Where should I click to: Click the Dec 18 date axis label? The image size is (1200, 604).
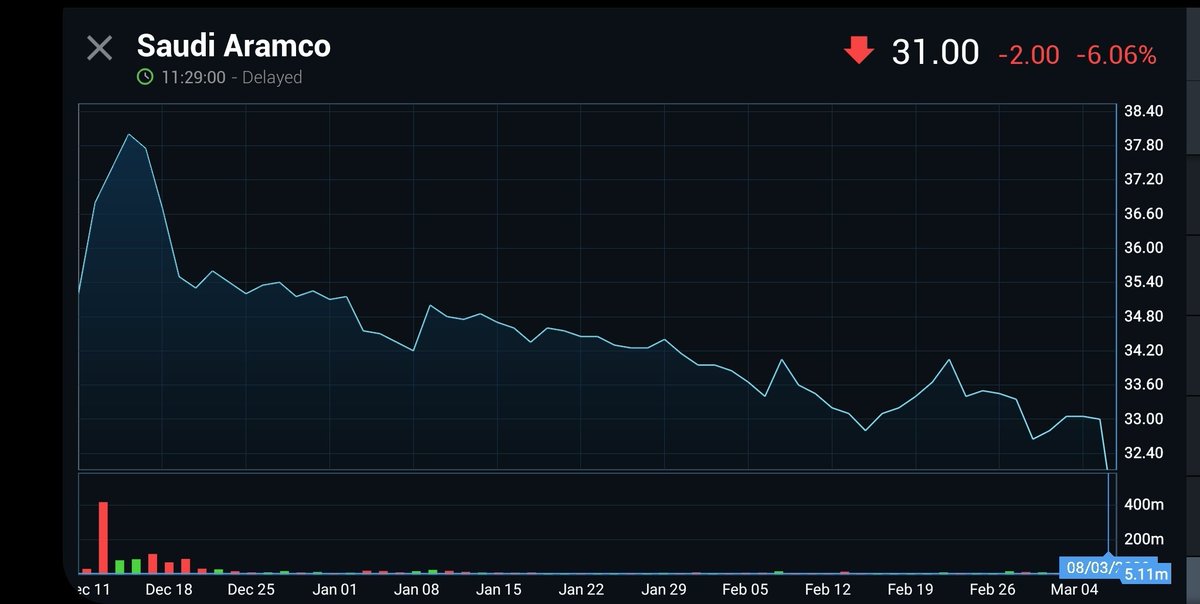(x=168, y=590)
